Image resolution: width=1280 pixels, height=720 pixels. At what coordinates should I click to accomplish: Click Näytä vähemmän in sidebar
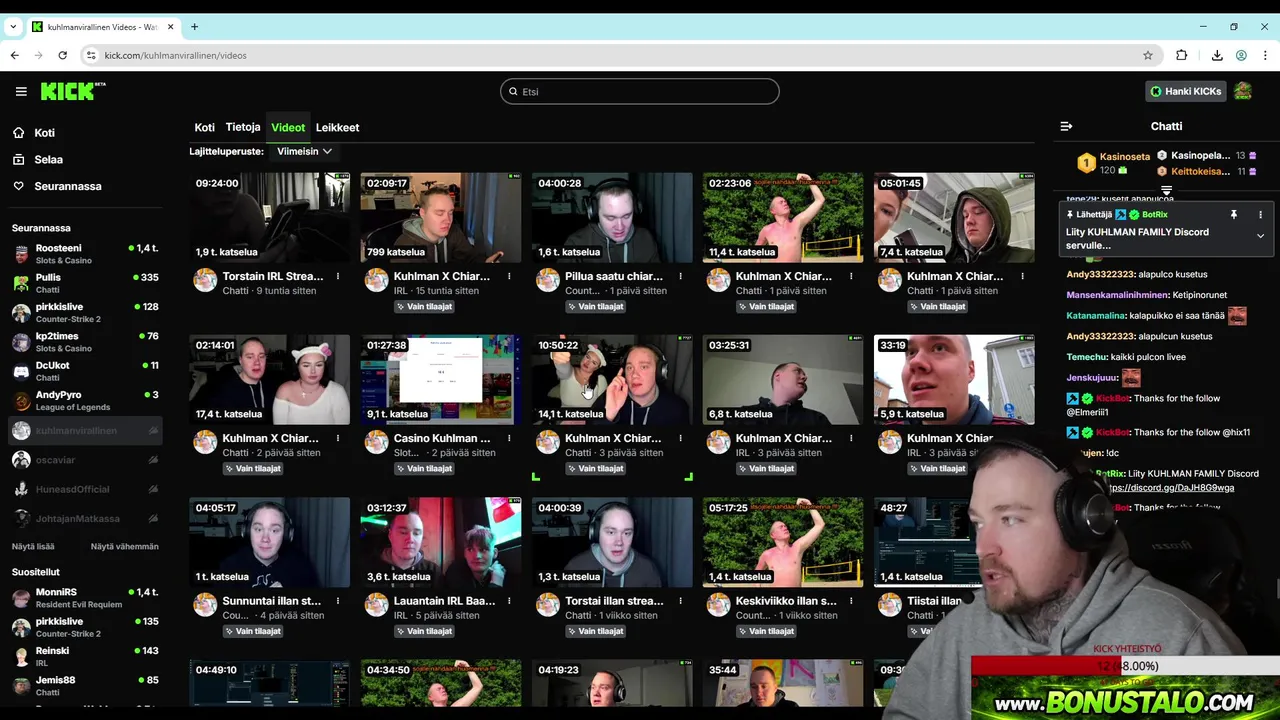point(125,546)
